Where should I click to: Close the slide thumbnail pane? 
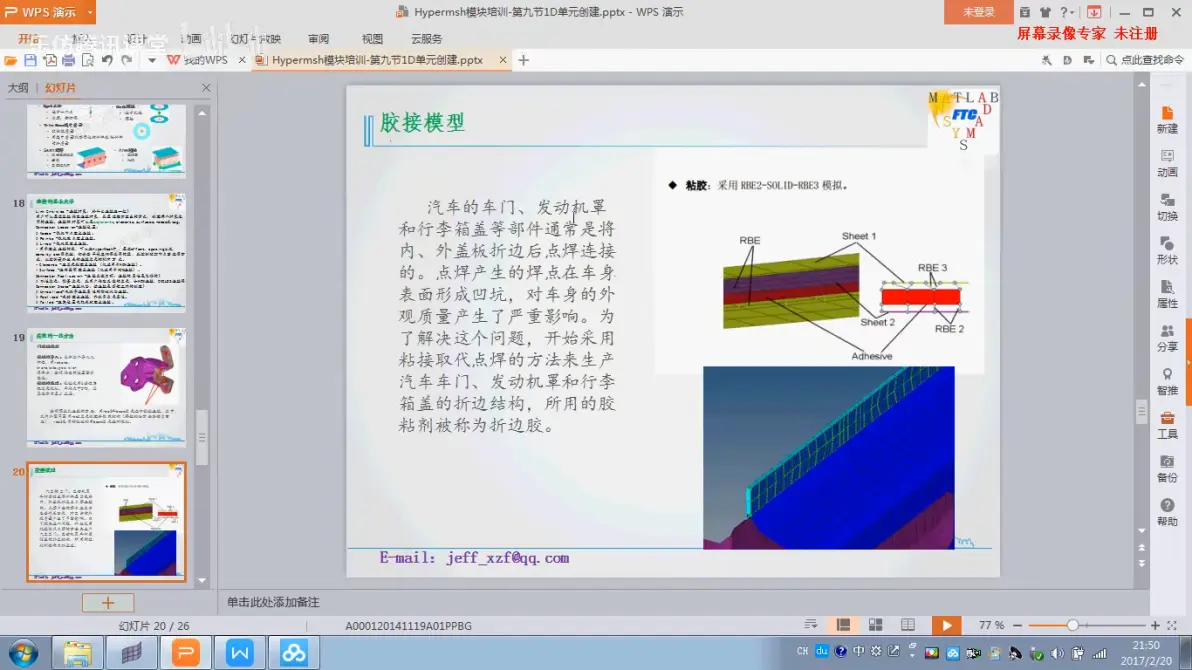[x=206, y=88]
